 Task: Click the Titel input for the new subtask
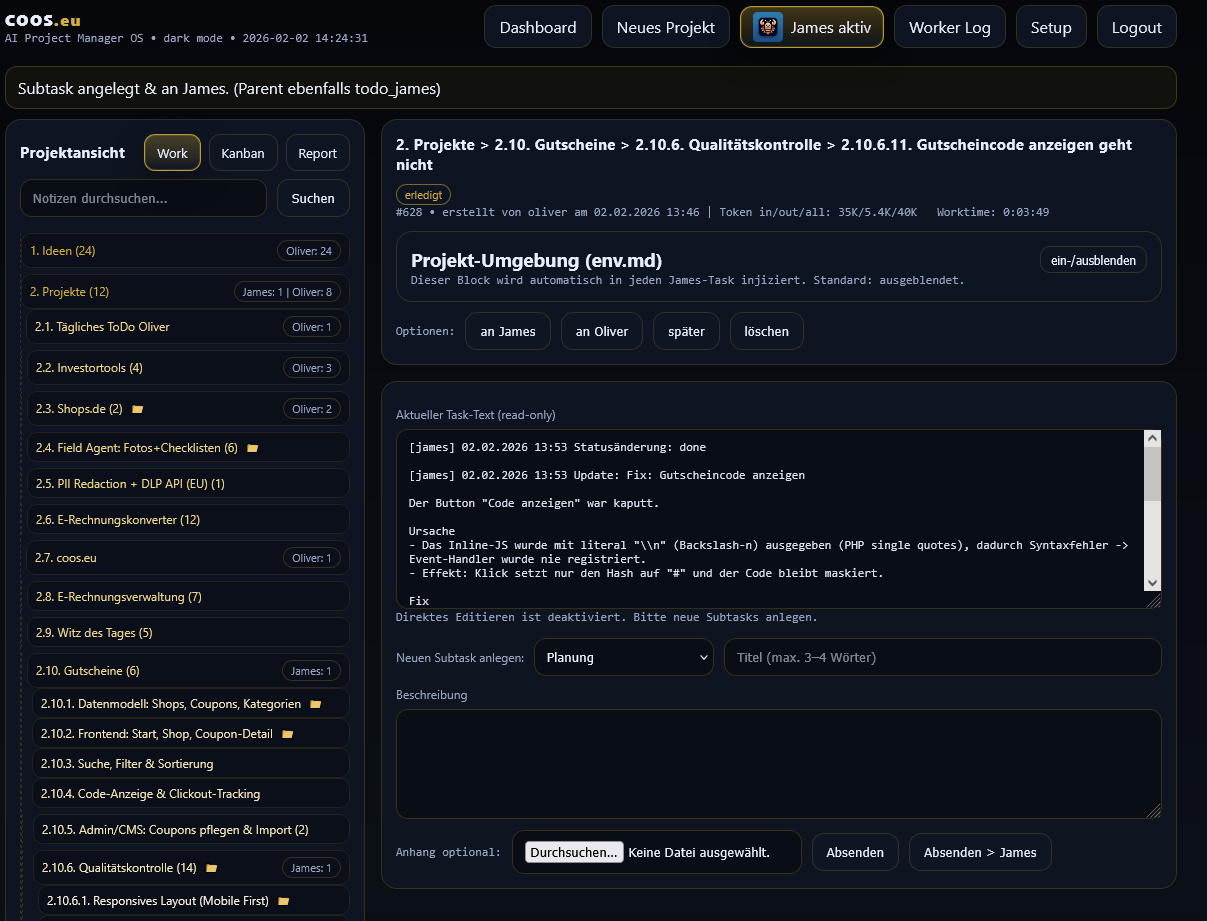pyautogui.click(x=942, y=657)
